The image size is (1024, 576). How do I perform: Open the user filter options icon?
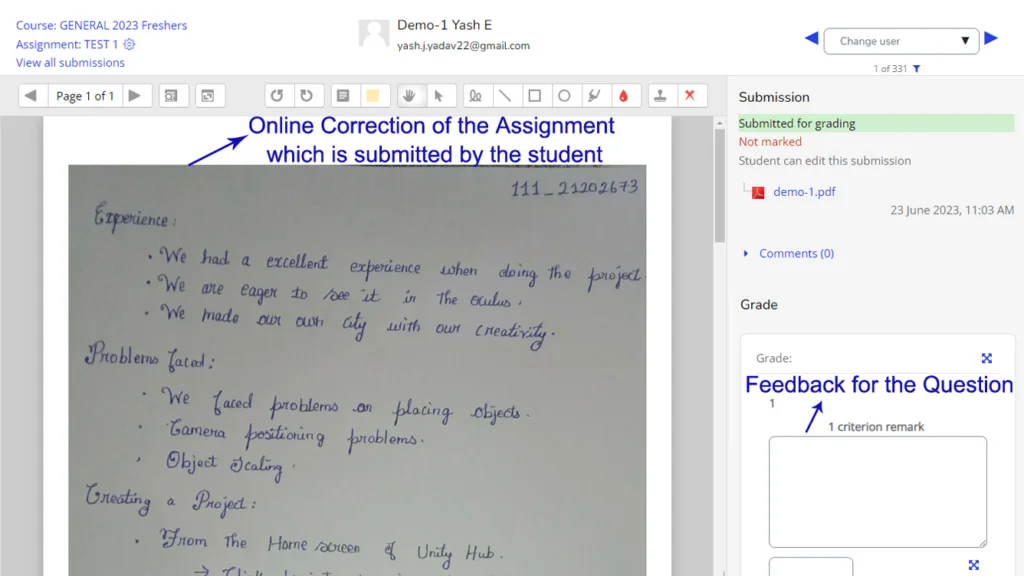tap(917, 69)
